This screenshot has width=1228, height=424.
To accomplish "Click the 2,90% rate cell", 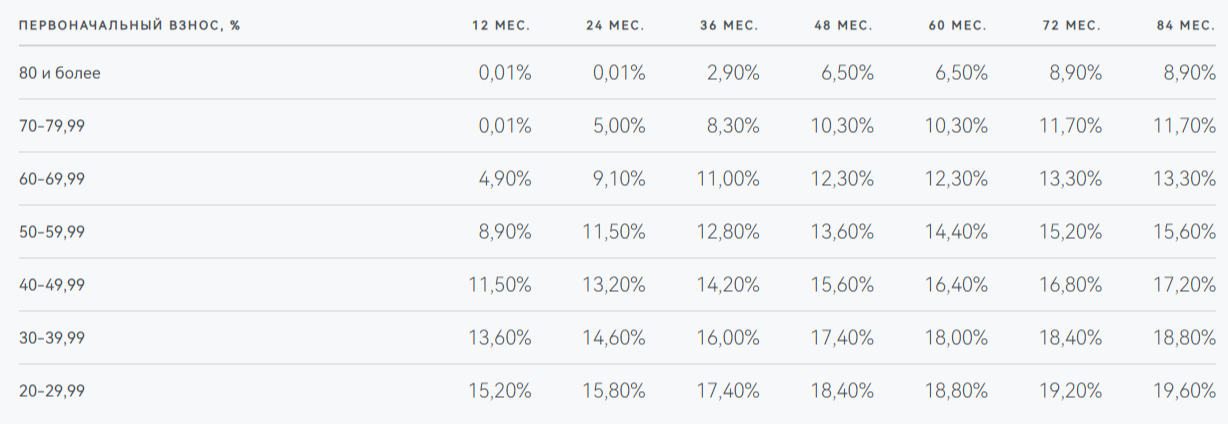I will point(732,73).
